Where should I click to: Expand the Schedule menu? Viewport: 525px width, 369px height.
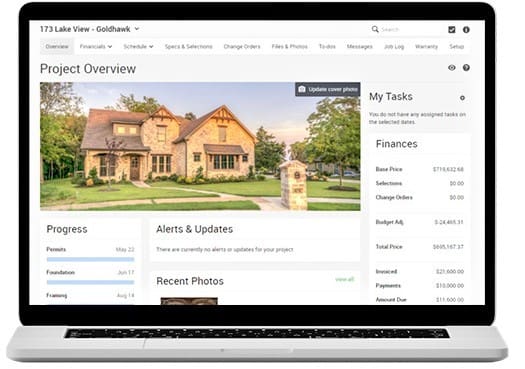click(138, 46)
